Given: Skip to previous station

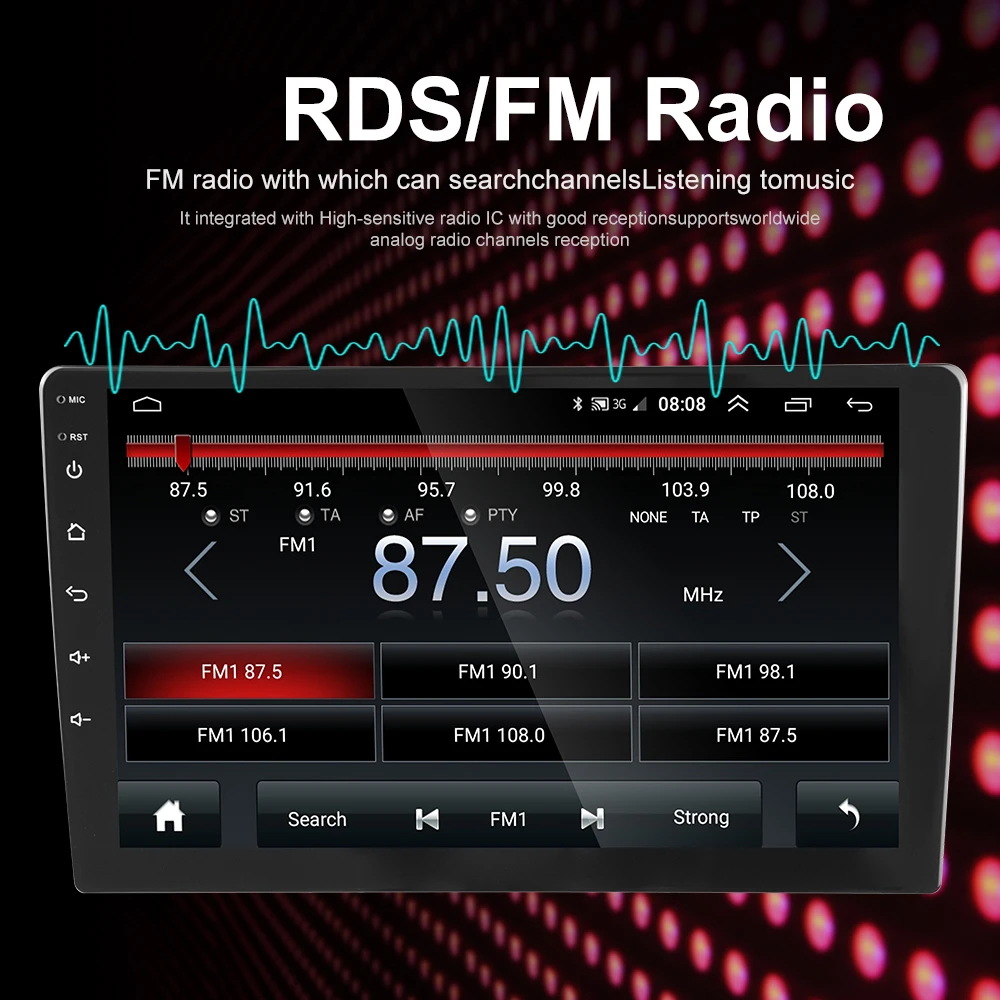Looking at the screenshot, I should pos(427,819).
